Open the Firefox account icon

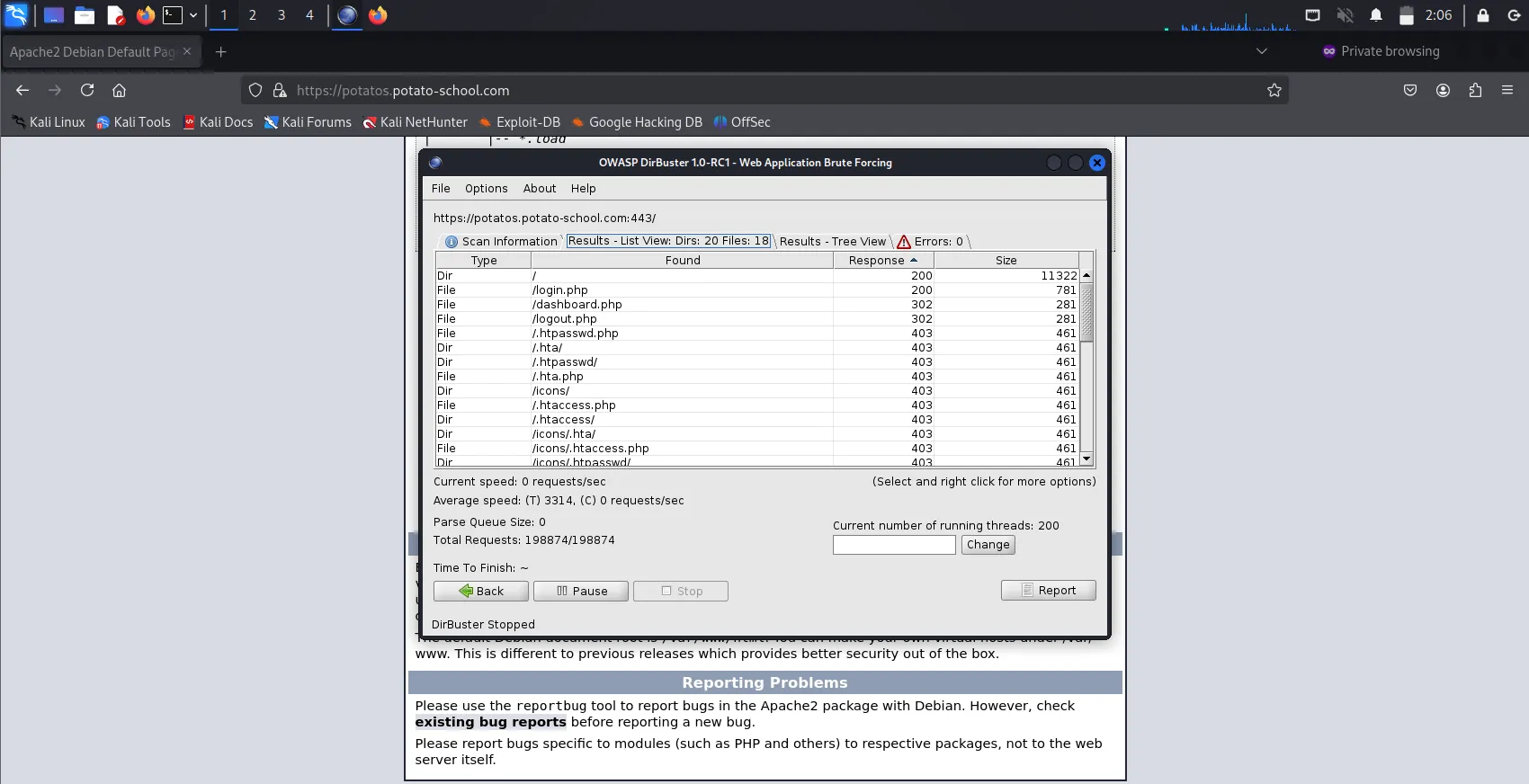click(x=1443, y=90)
